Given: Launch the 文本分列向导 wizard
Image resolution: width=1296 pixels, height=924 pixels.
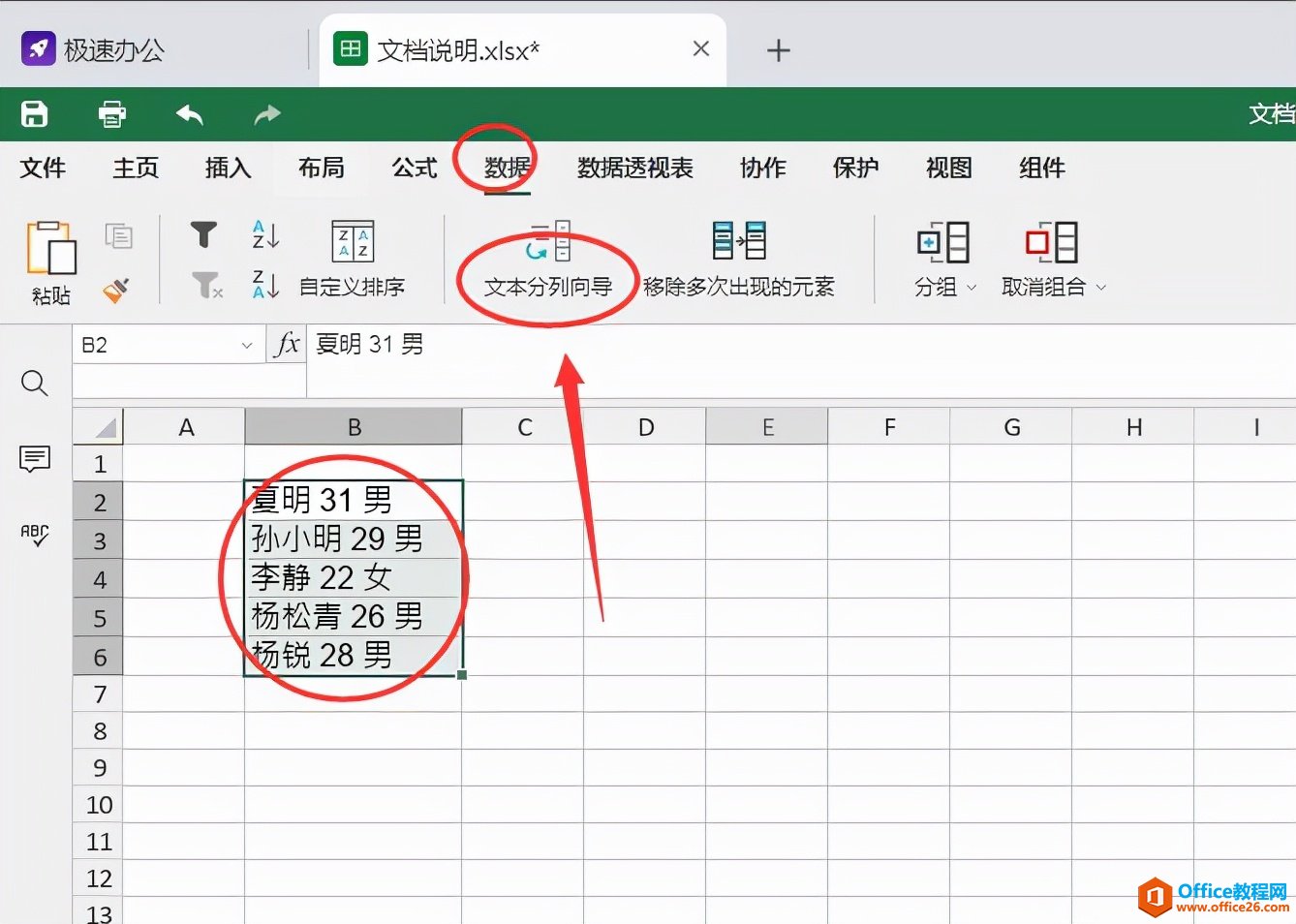Looking at the screenshot, I should pyautogui.click(x=548, y=287).
